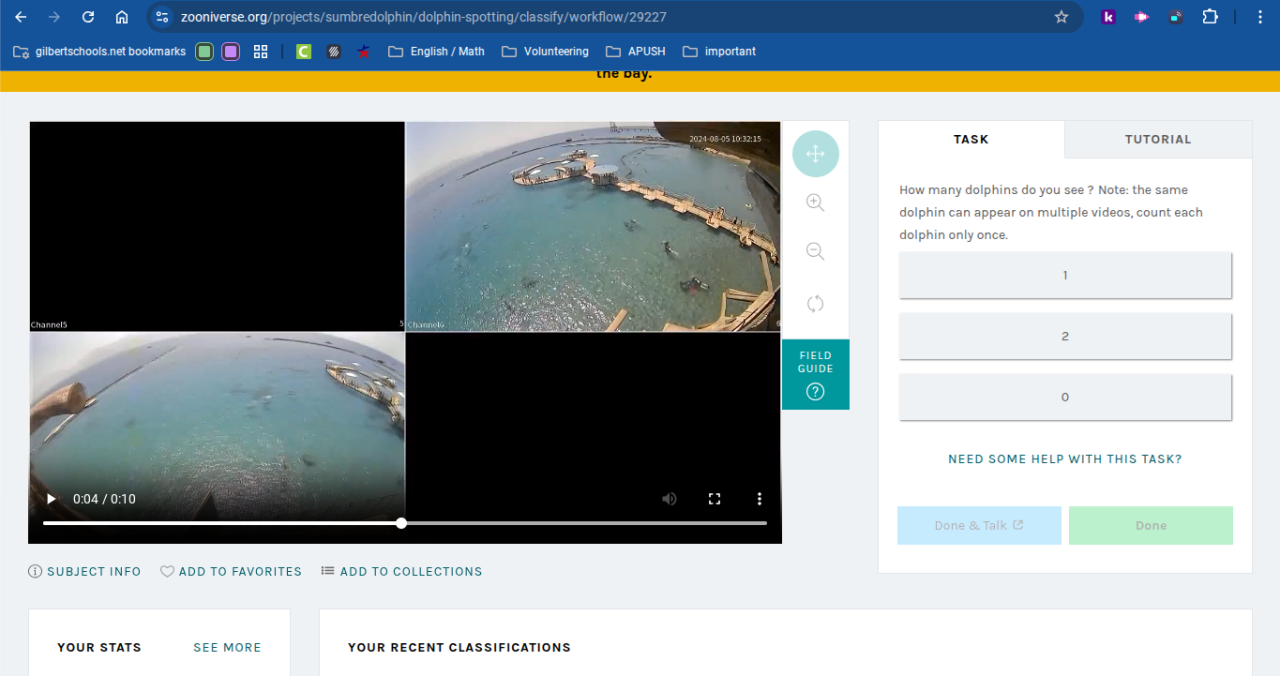This screenshot has height=676, width=1280.
Task: Click the zoom in magnifier icon
Action: tap(815, 203)
